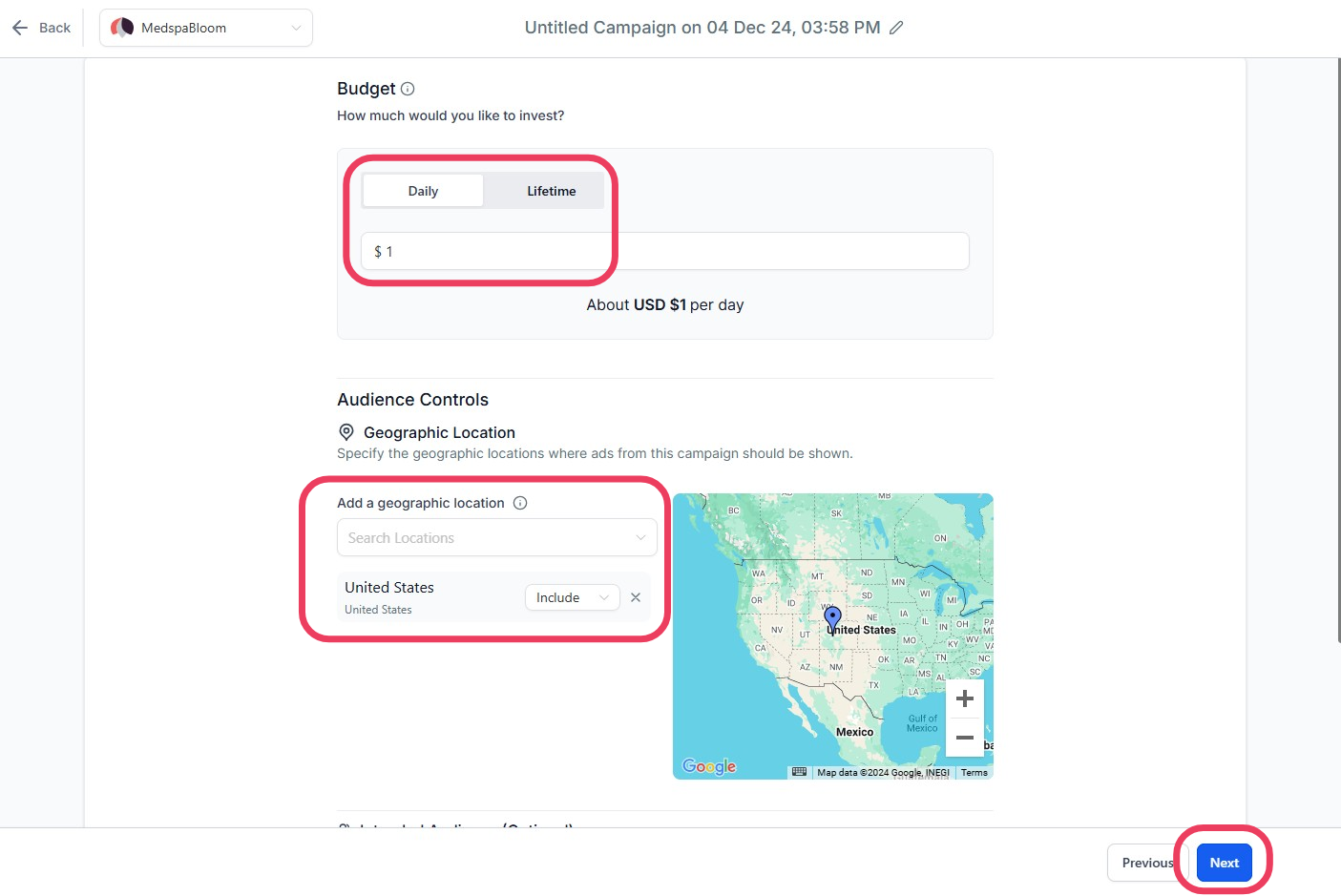
Task: Click the Next button
Action: coord(1225,863)
